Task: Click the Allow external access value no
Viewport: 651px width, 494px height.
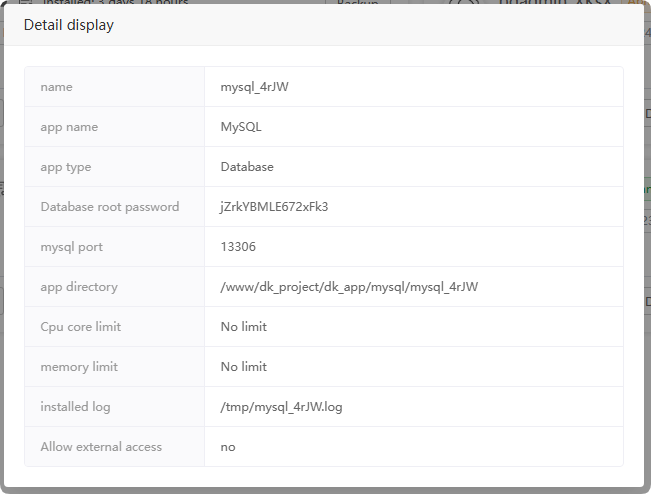Action: point(228,447)
